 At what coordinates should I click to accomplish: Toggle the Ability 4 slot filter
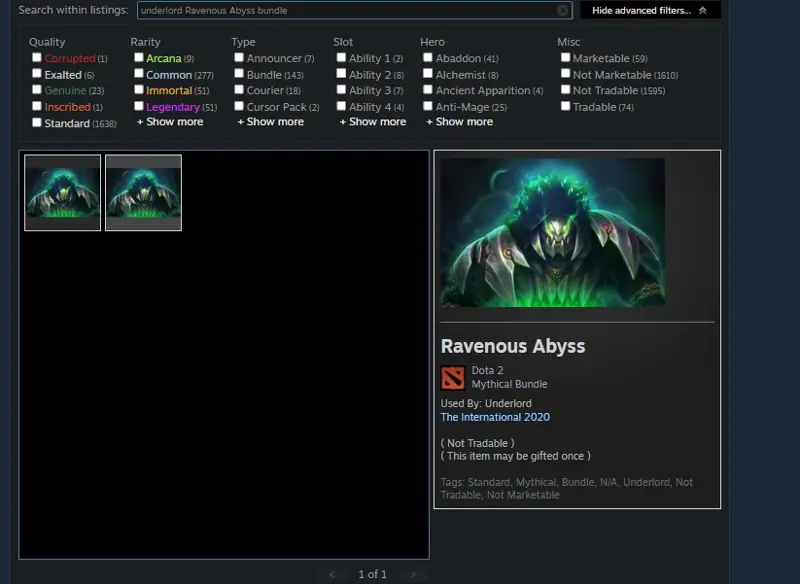click(x=341, y=106)
